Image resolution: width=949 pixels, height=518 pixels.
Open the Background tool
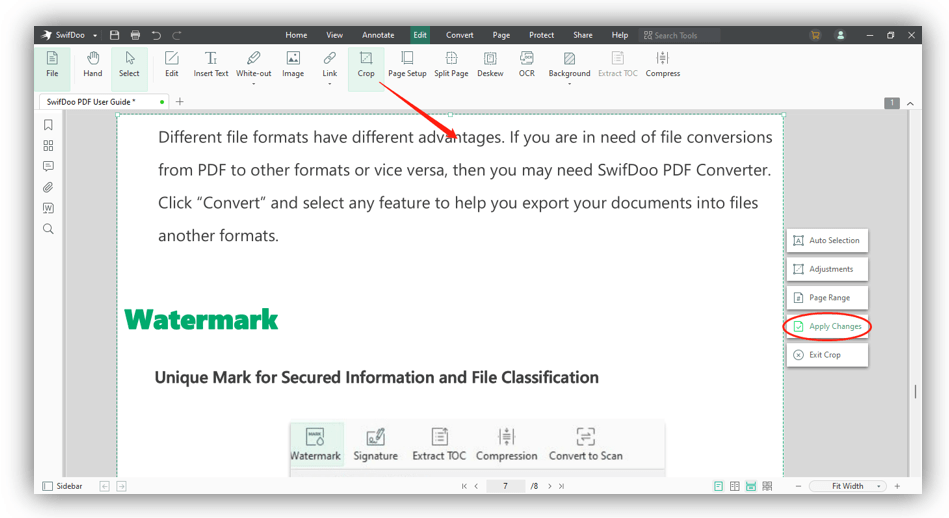click(569, 65)
